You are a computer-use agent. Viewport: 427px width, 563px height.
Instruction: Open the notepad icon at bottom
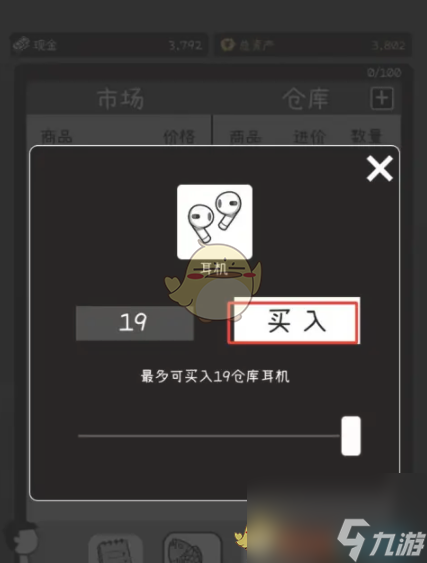click(x=116, y=549)
